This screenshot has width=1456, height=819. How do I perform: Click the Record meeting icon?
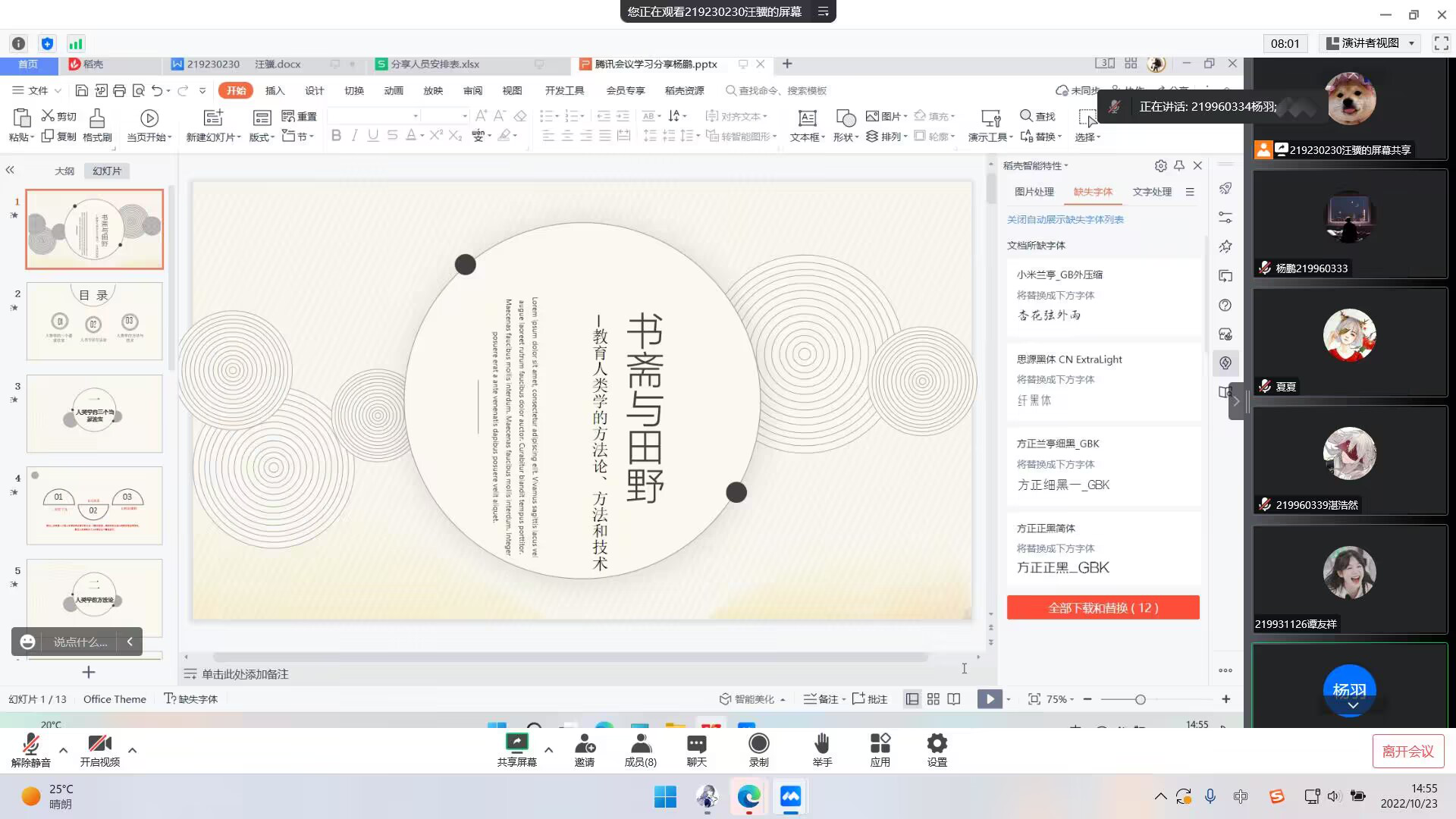coord(758,745)
